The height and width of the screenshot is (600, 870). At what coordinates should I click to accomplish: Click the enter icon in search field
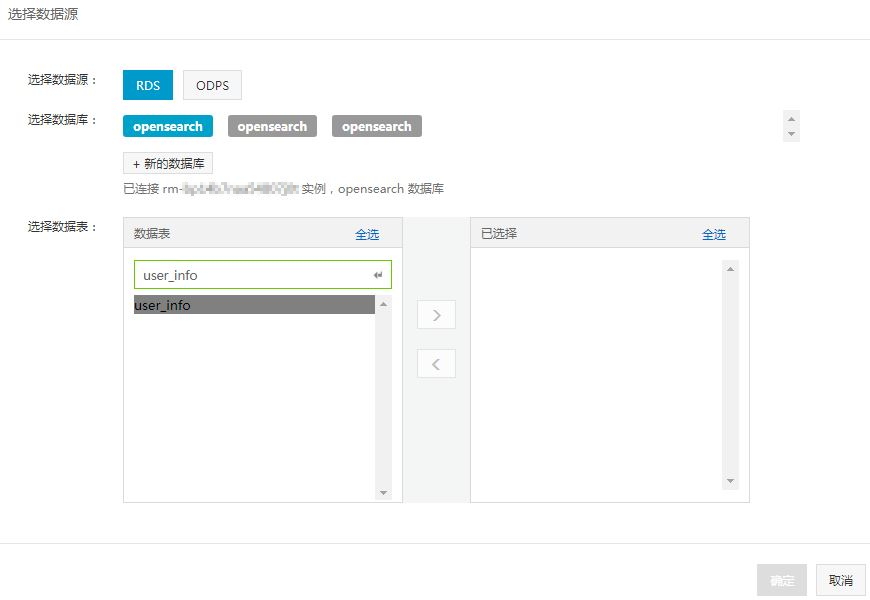click(378, 275)
